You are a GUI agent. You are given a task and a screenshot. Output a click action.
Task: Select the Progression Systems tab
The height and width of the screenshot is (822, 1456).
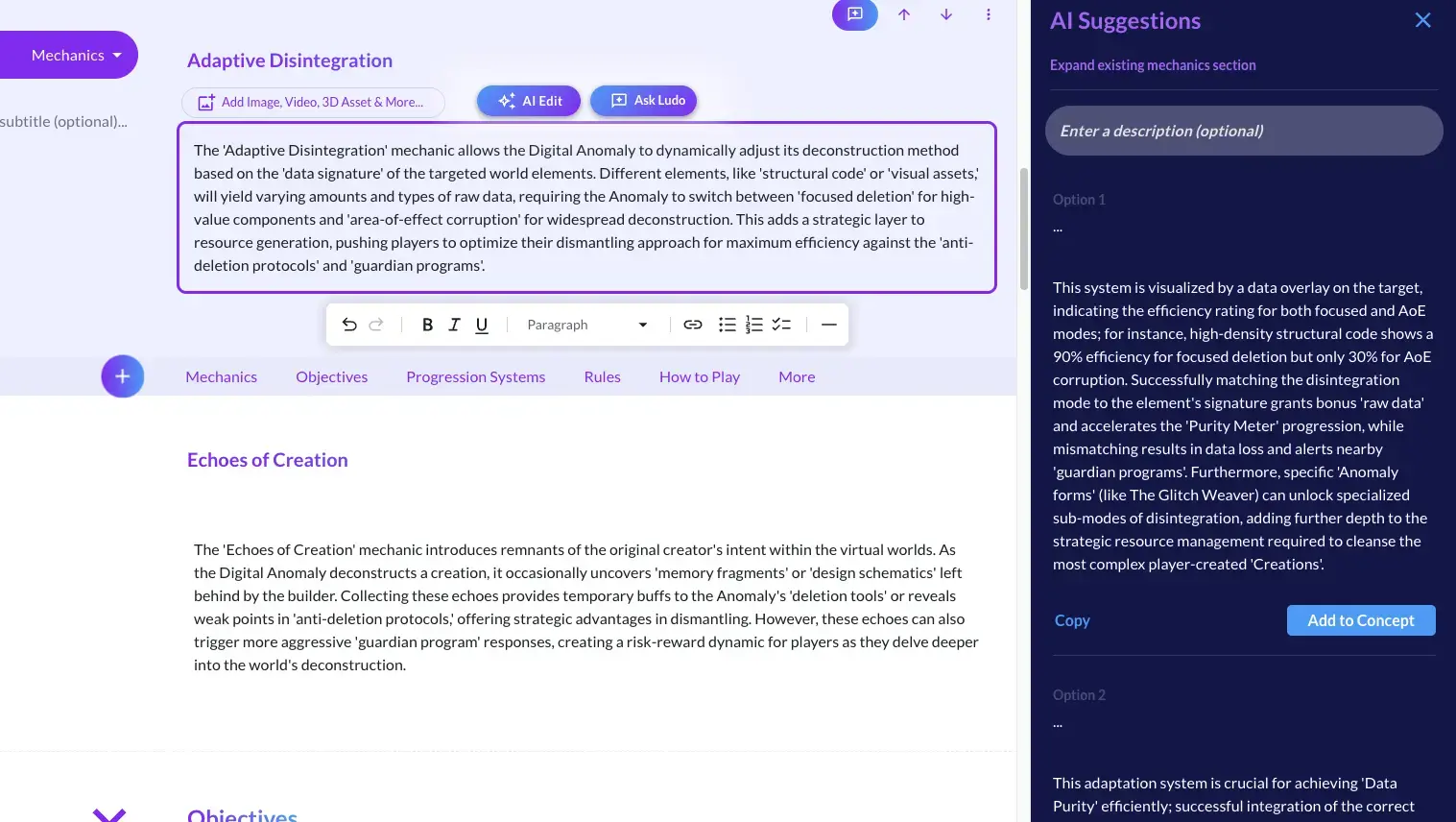(x=475, y=377)
